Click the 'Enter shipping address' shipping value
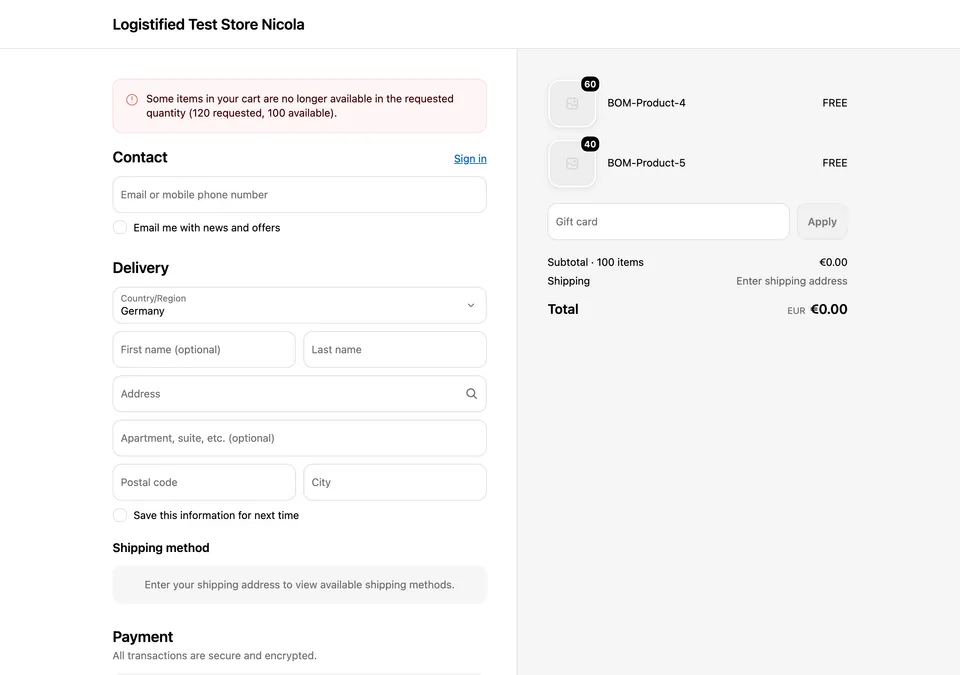This screenshot has height=675, width=960. (792, 281)
